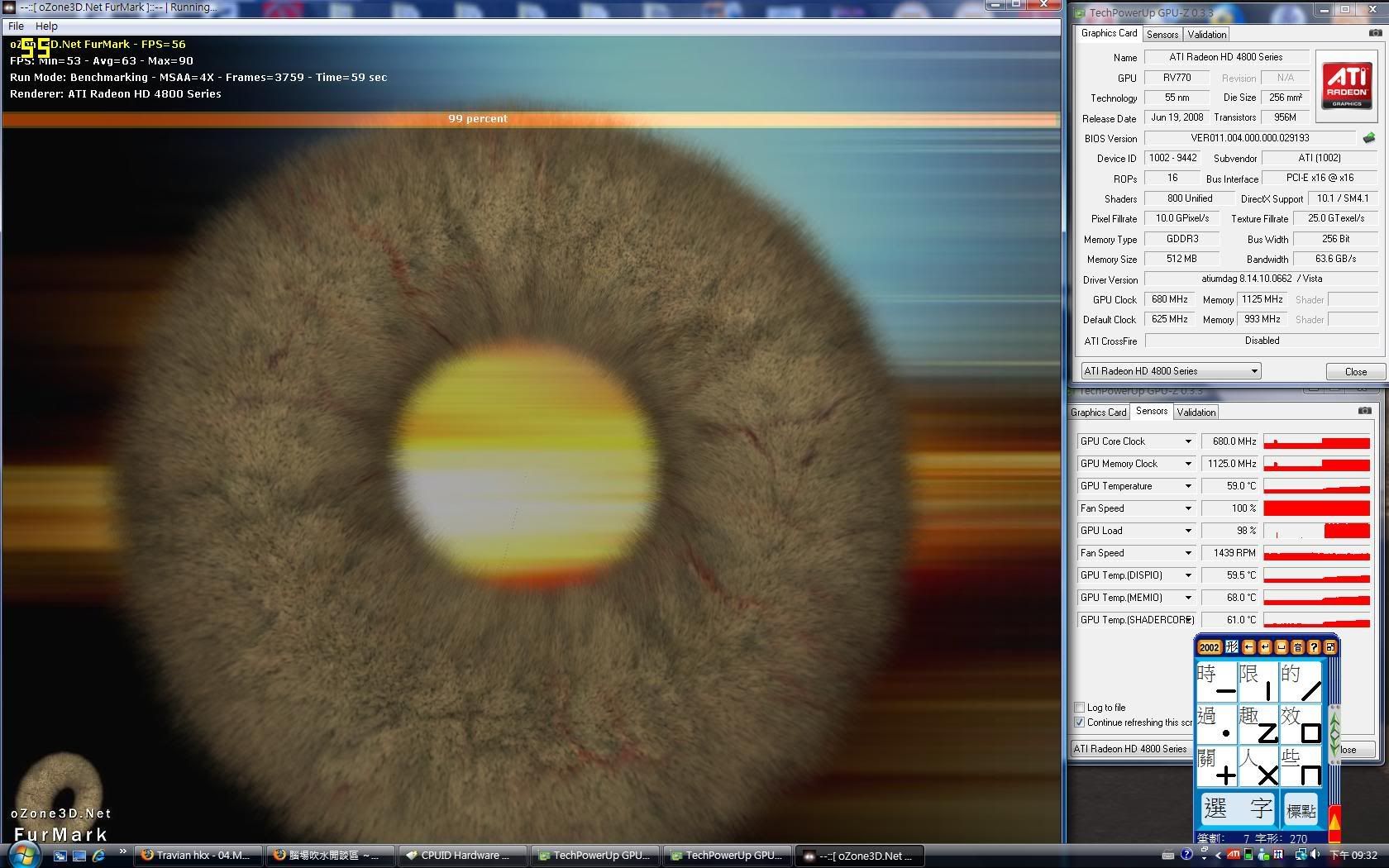The width and height of the screenshot is (1389, 868).
Task: Click the screenshot camera icon in top GPU-Z window
Action: point(1375,33)
